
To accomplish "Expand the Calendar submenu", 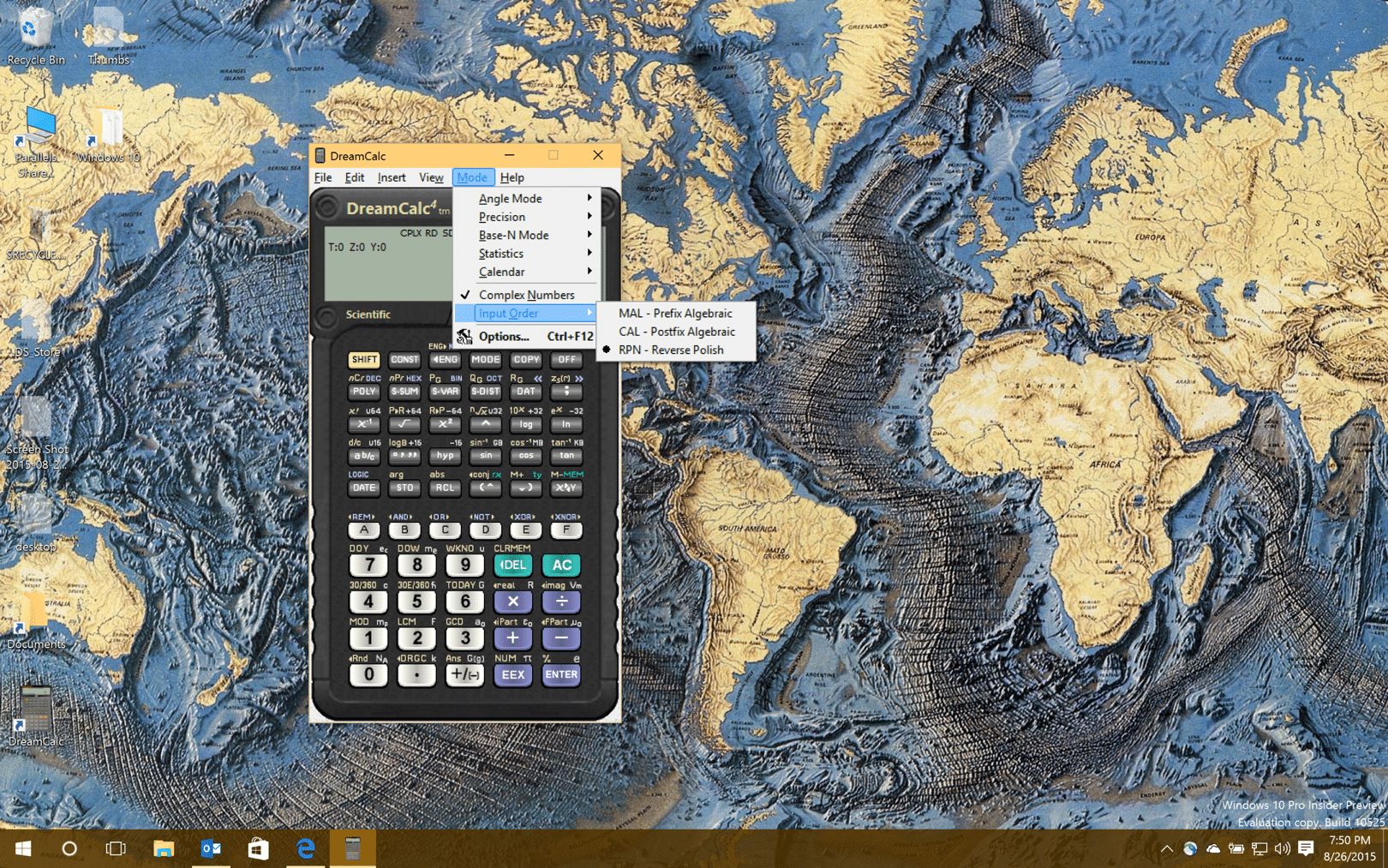I will click(x=527, y=272).
